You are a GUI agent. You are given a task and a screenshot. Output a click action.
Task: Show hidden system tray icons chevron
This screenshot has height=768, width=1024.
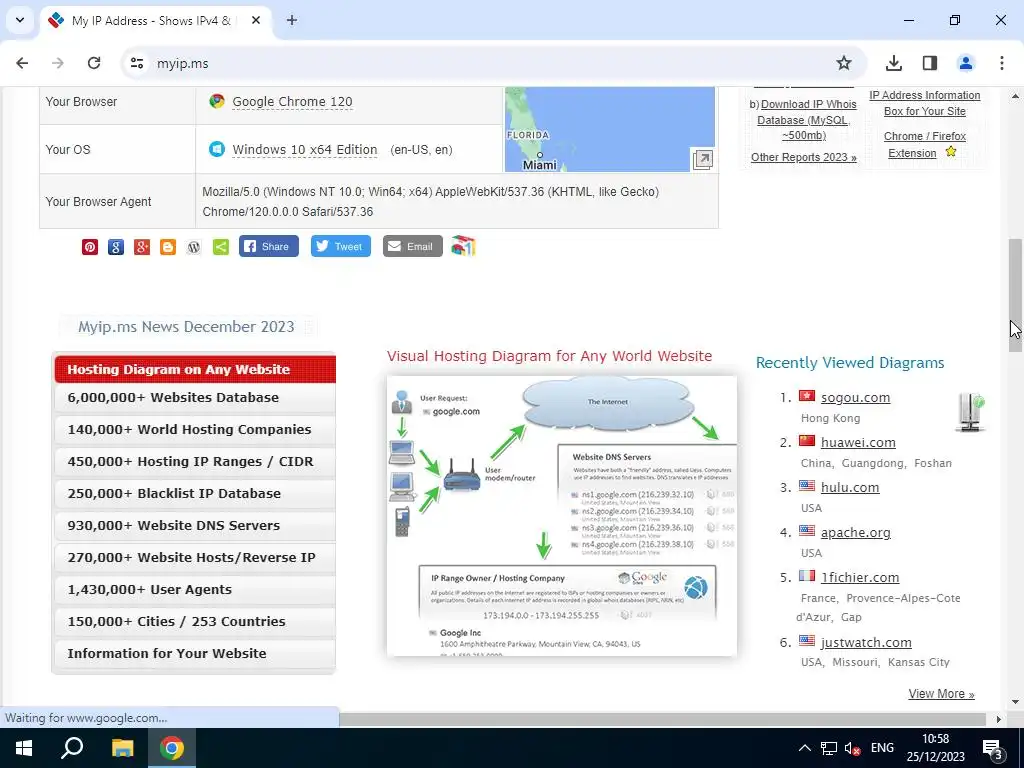click(x=805, y=748)
